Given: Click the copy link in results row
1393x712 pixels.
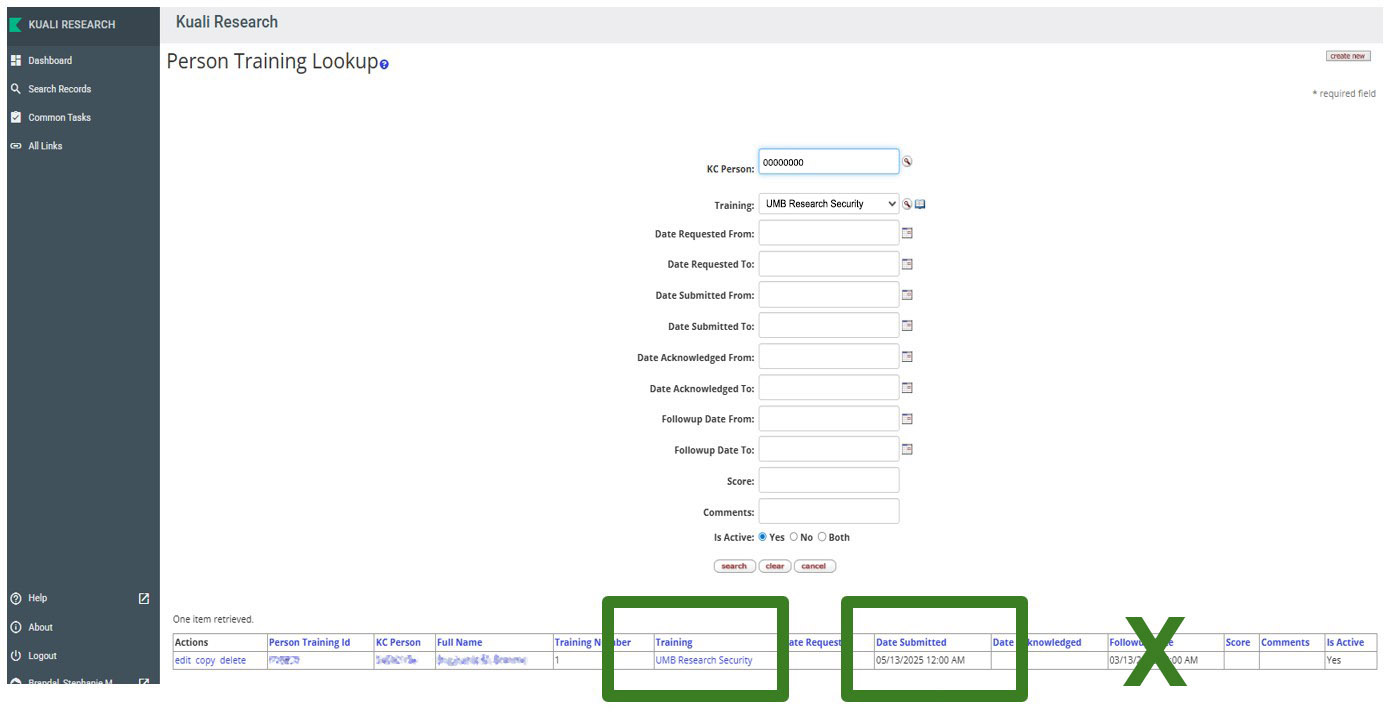Looking at the screenshot, I should point(205,660).
